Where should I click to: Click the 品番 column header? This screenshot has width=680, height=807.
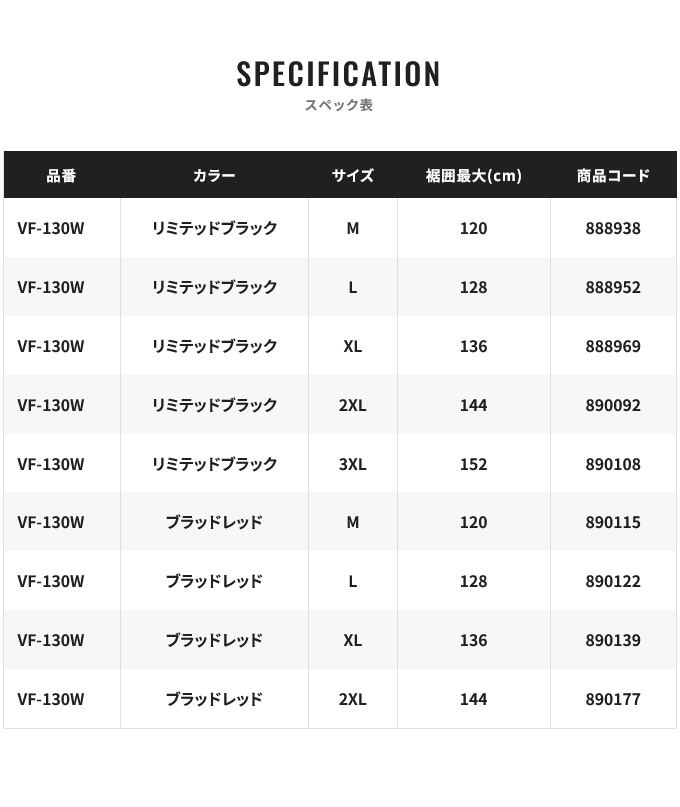[61, 176]
